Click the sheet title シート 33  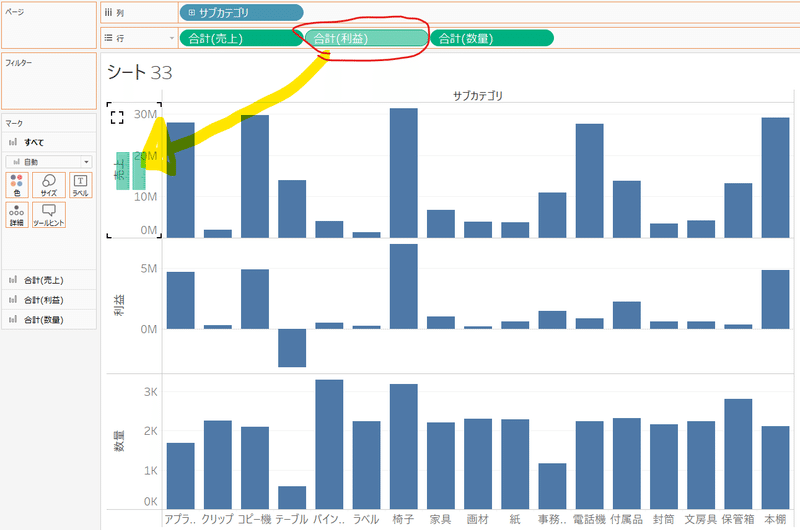139,72
